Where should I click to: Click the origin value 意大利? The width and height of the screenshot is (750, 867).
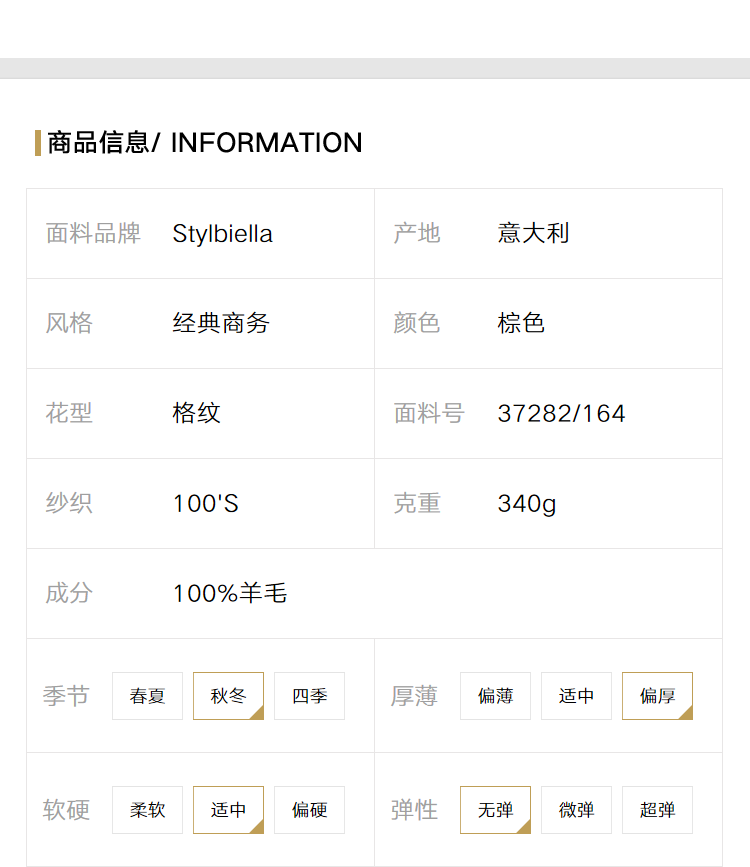pos(533,233)
